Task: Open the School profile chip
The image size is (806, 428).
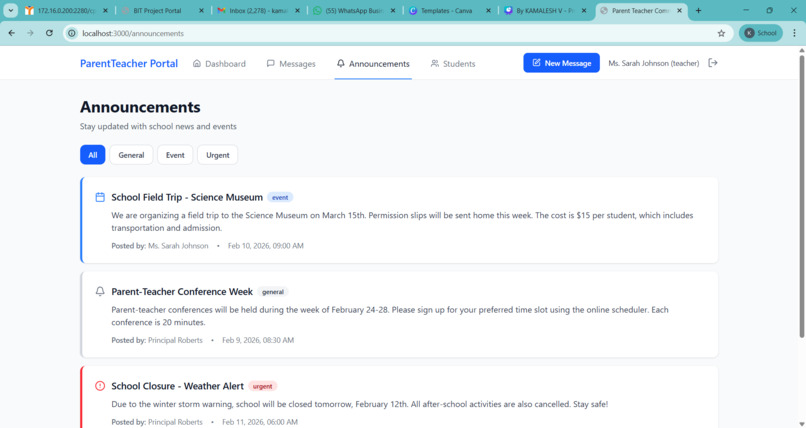Action: pos(761,33)
